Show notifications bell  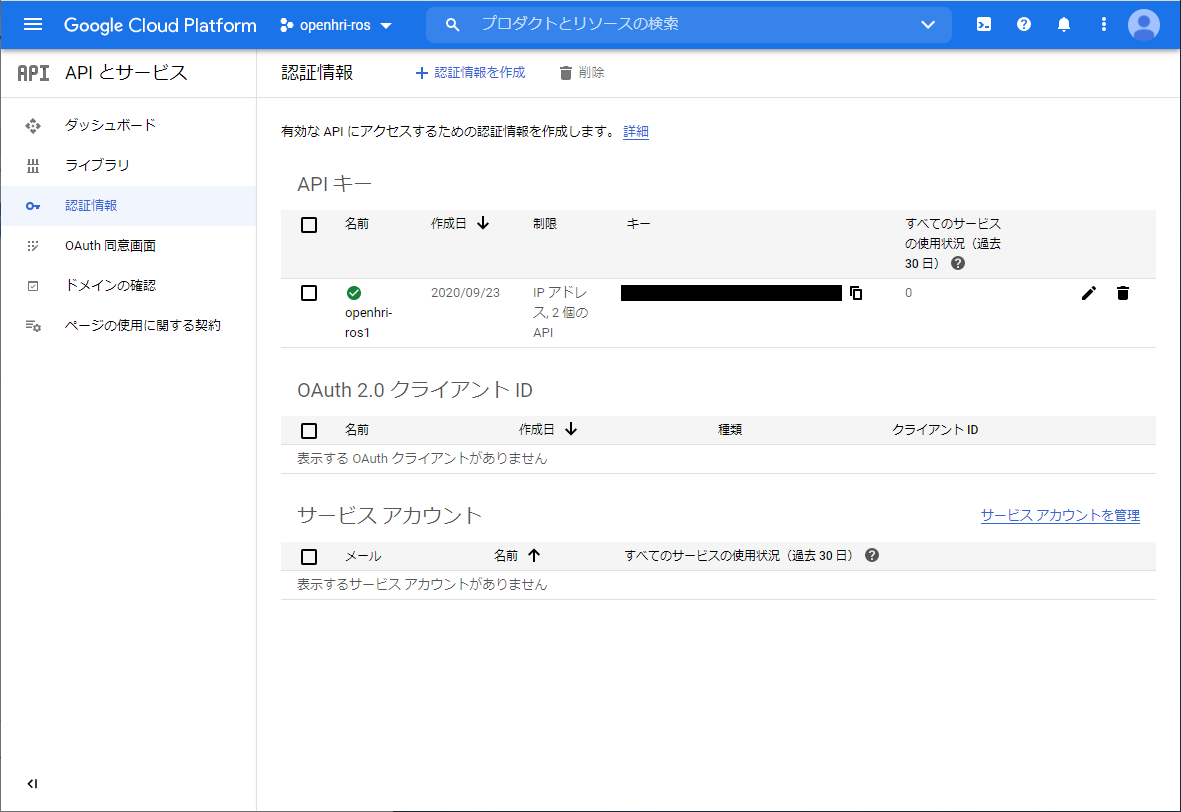tap(1064, 25)
